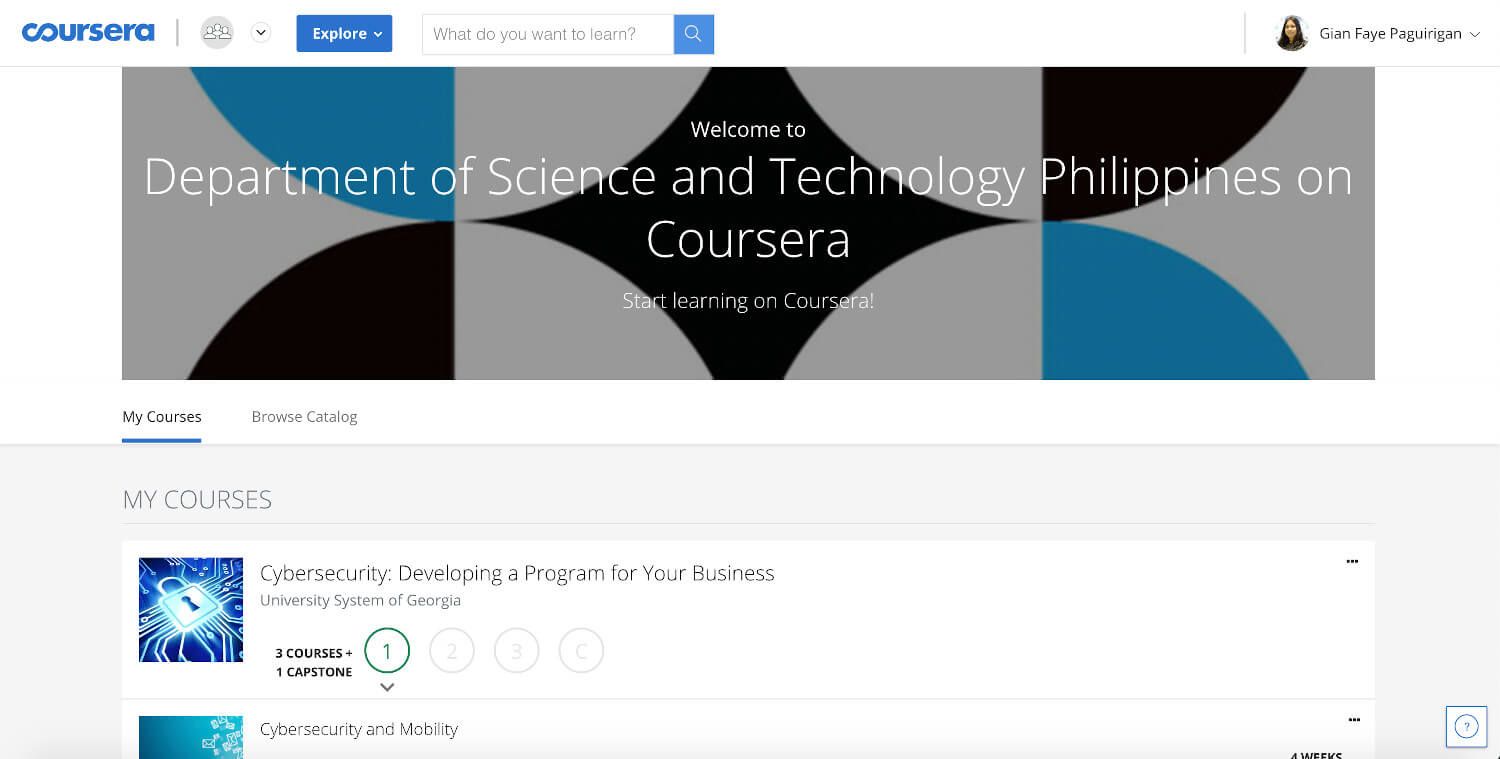Open the Explore dropdown menu
This screenshot has height=759, width=1500.
(x=344, y=33)
